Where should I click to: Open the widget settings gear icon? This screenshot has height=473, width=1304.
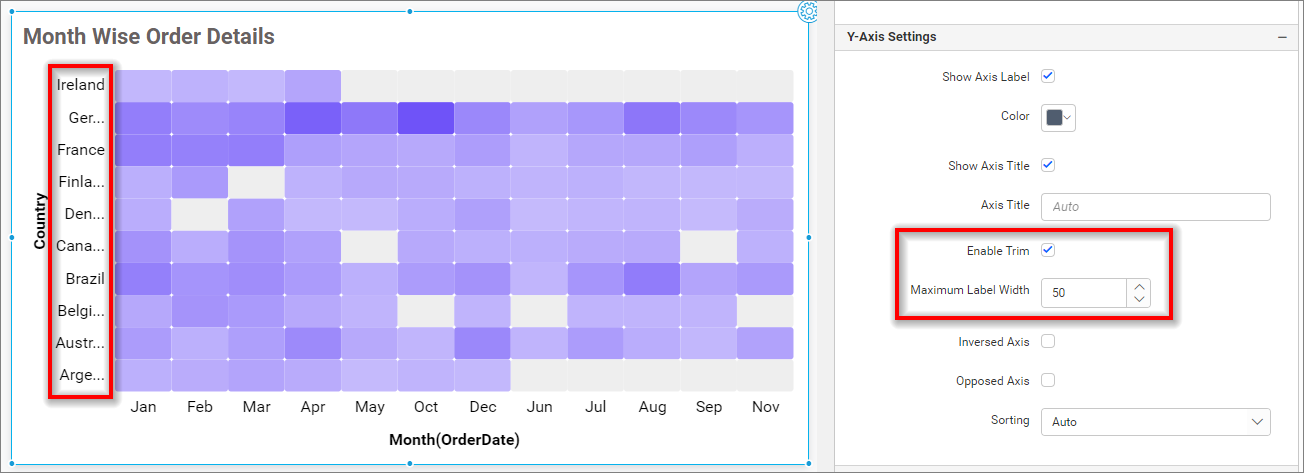tap(808, 11)
